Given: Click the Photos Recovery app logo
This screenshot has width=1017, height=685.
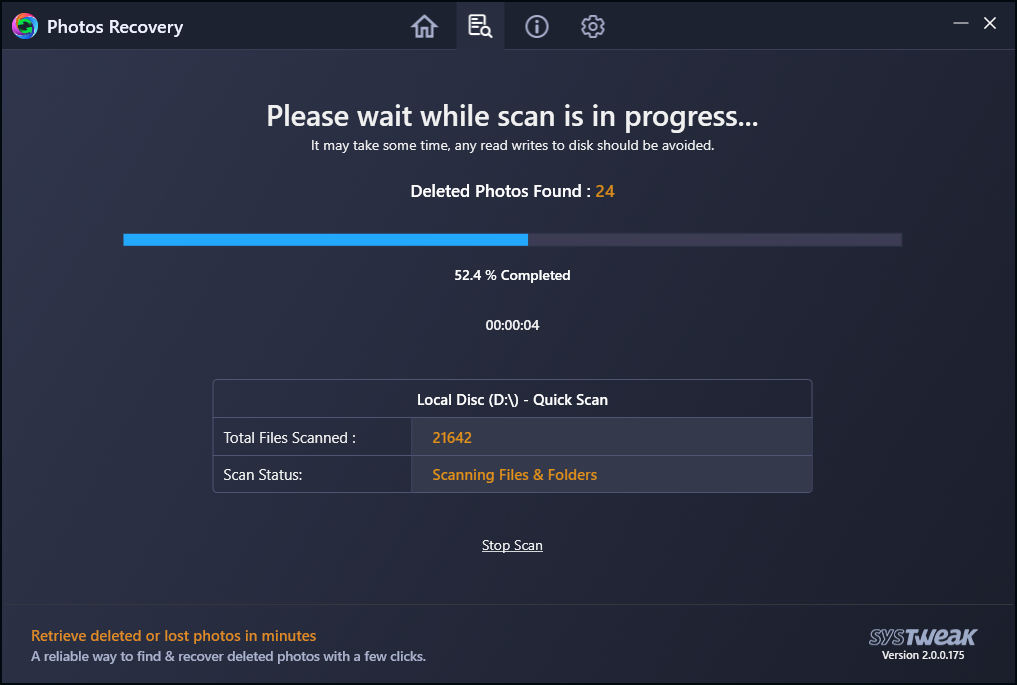Looking at the screenshot, I should coord(25,27).
